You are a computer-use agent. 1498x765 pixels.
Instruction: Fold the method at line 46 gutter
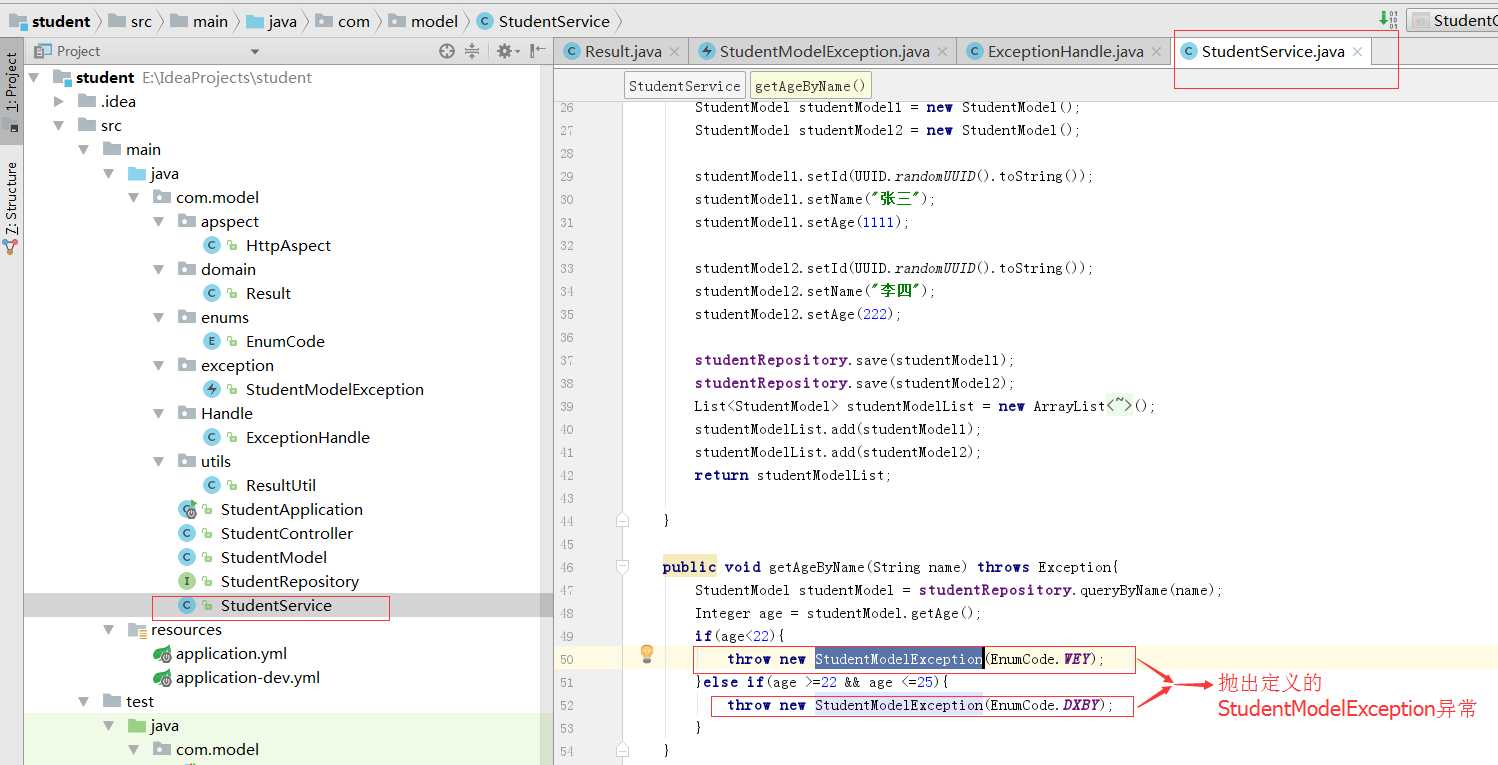(x=623, y=567)
